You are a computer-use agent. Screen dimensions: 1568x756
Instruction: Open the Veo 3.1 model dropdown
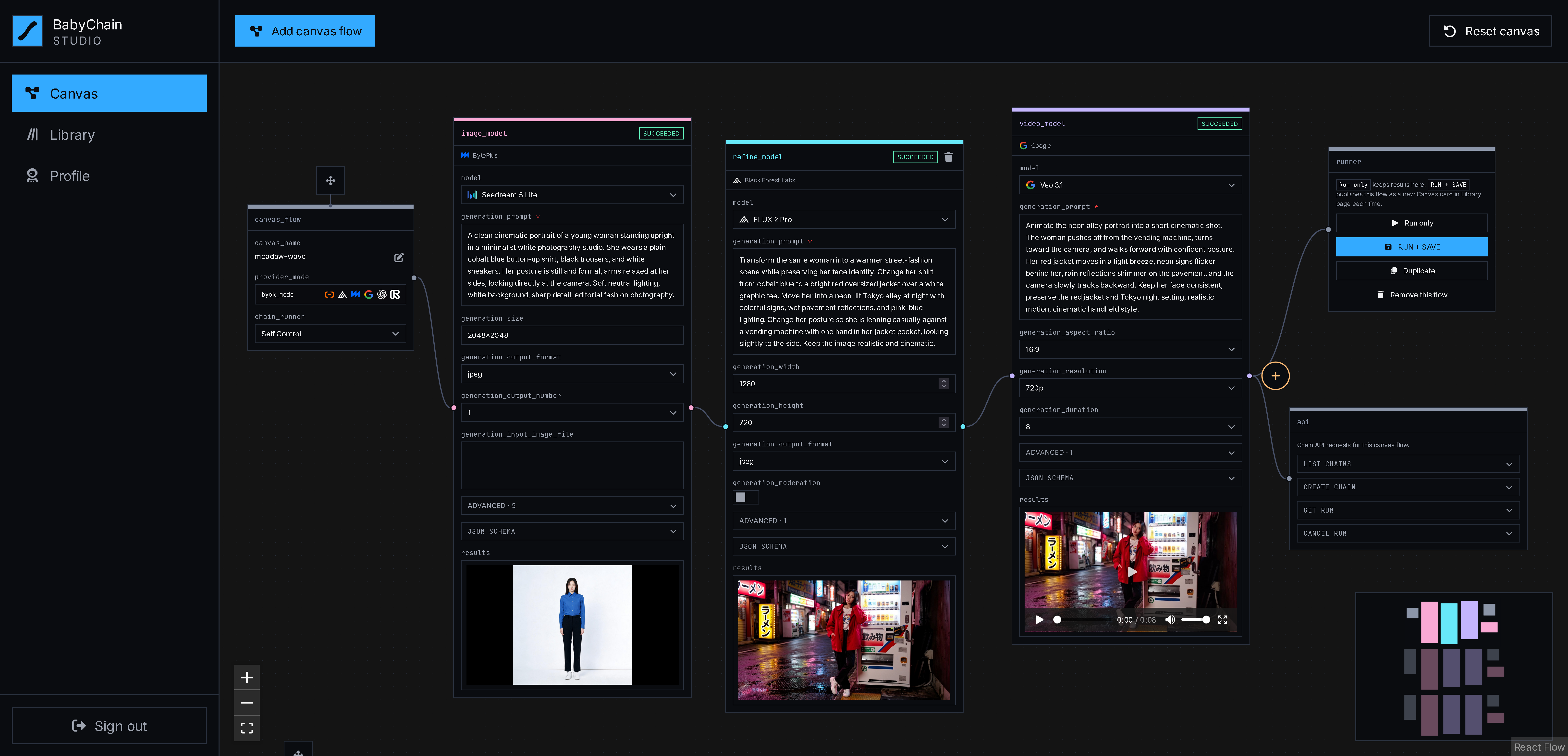pos(1130,185)
